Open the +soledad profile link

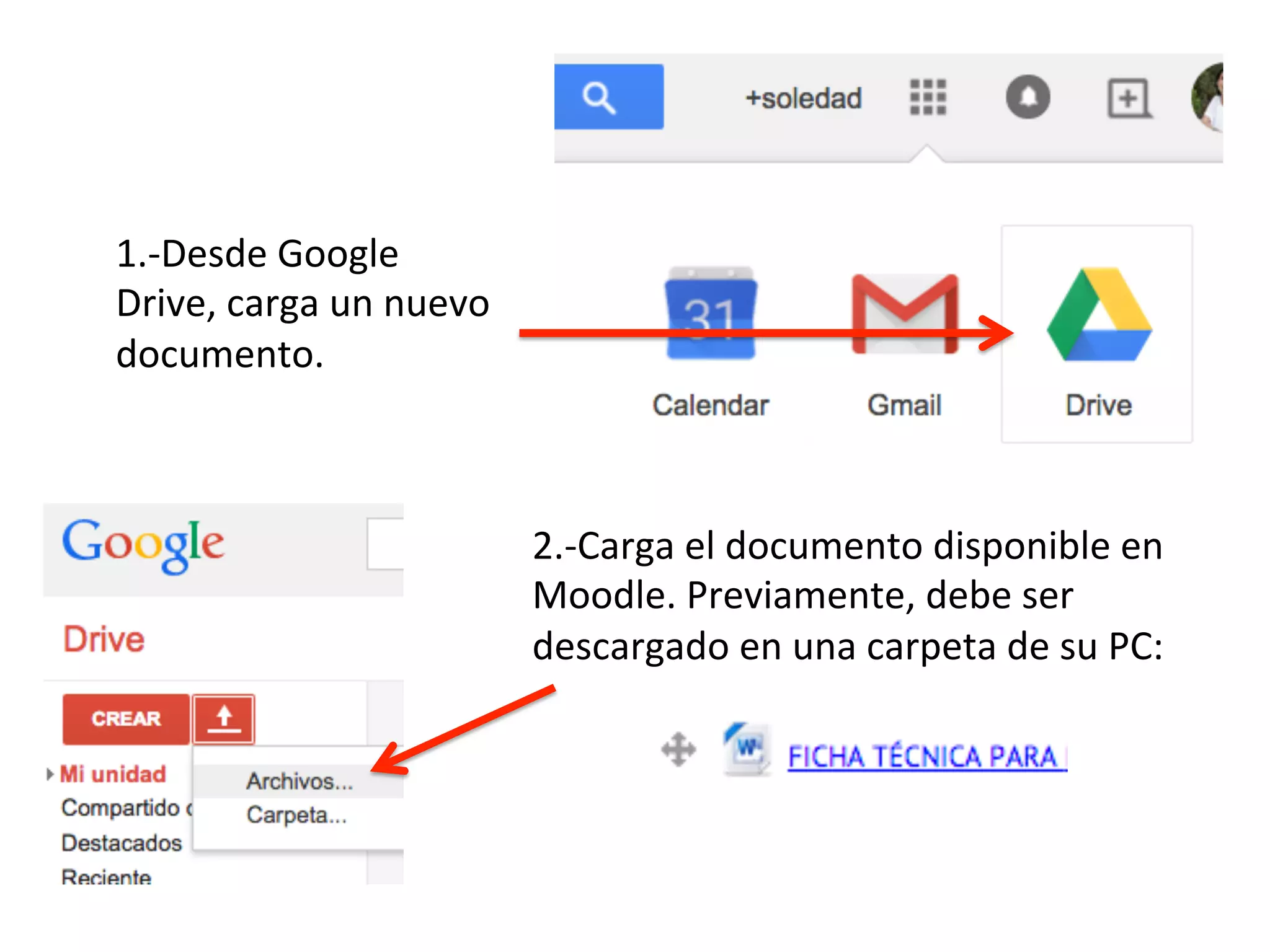[803, 98]
